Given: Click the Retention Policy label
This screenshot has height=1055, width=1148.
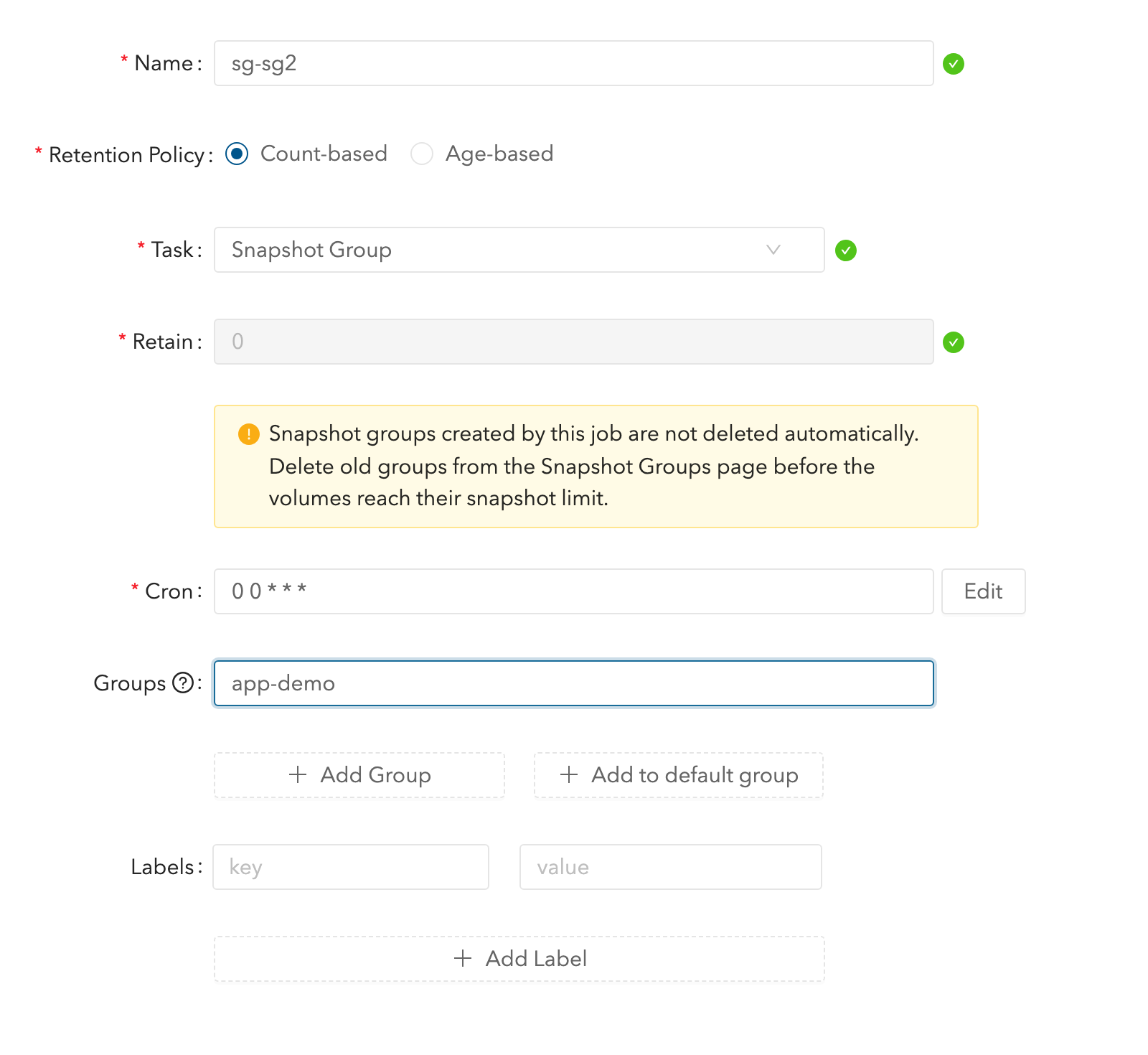Looking at the screenshot, I should coord(126,155).
